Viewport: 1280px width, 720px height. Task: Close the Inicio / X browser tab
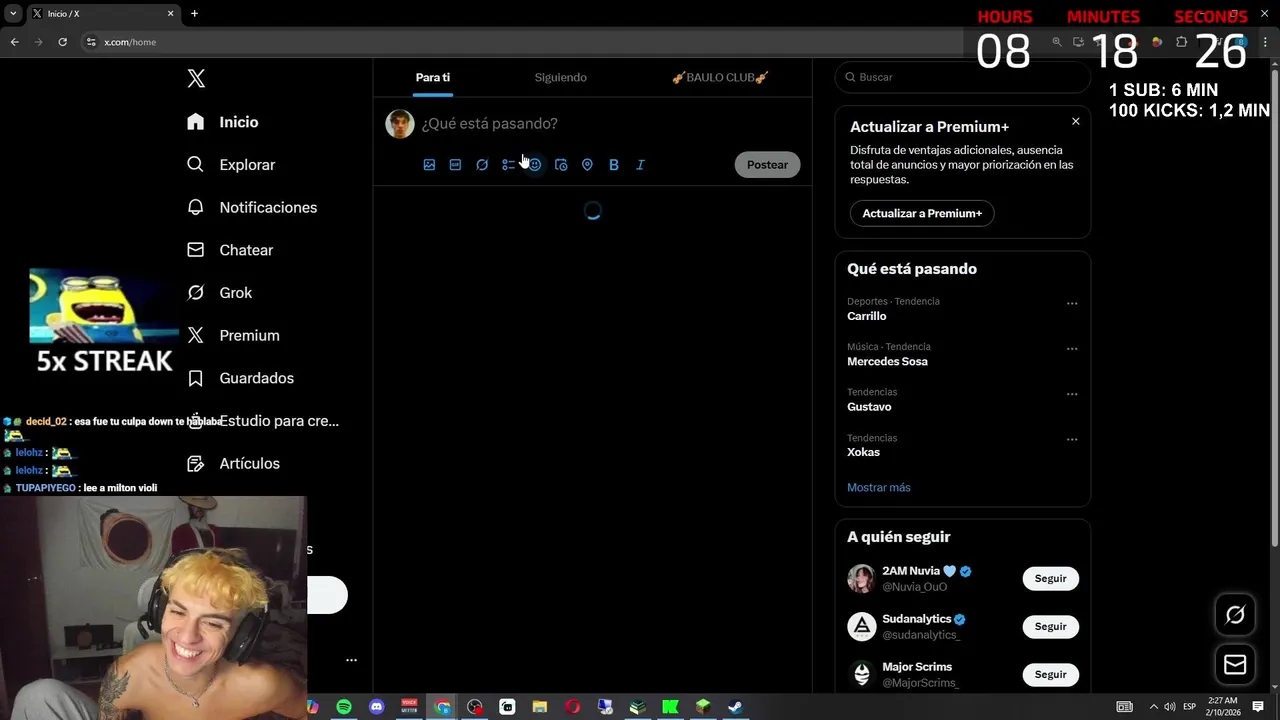point(170,14)
